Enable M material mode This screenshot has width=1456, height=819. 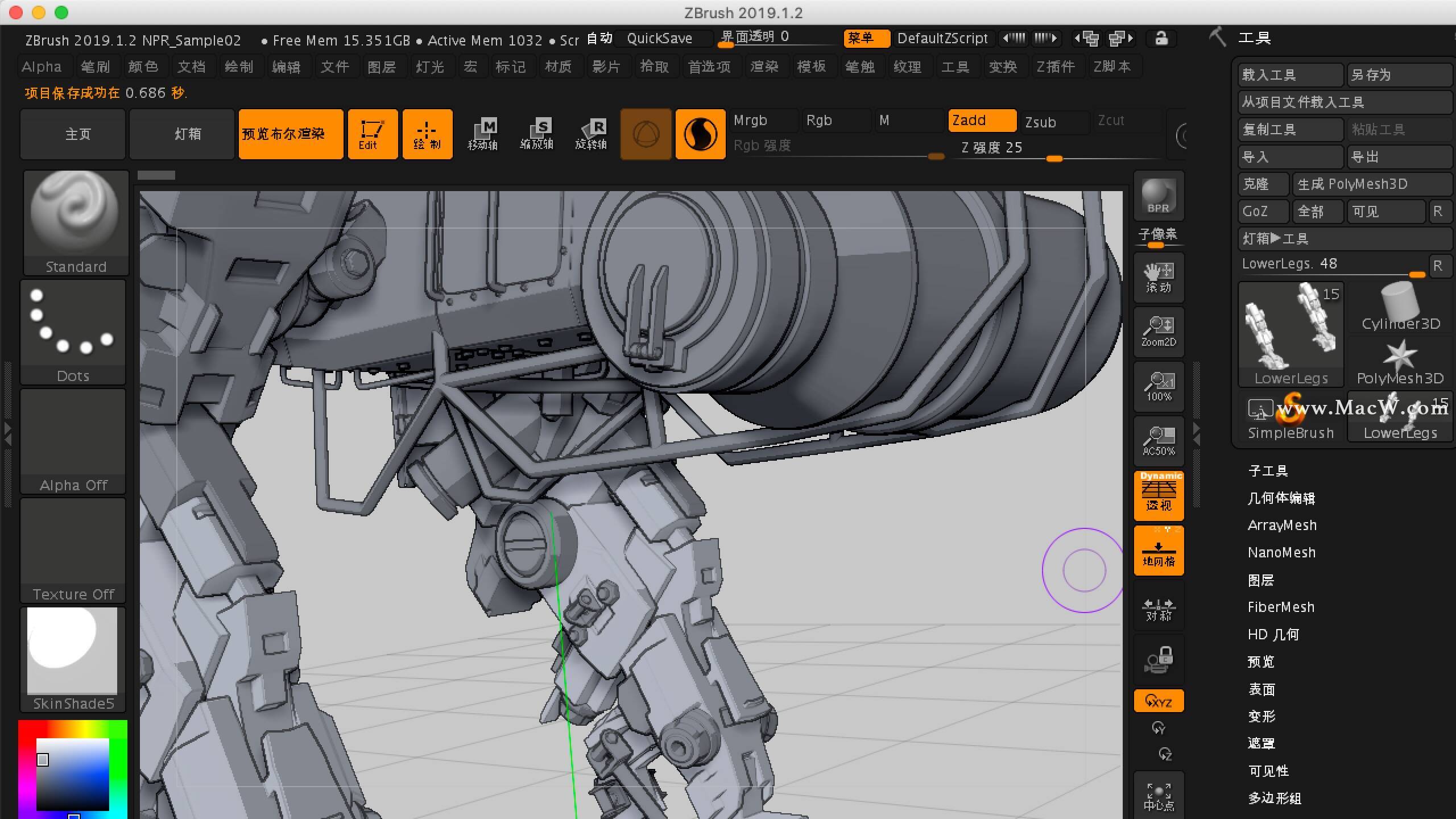click(909, 121)
